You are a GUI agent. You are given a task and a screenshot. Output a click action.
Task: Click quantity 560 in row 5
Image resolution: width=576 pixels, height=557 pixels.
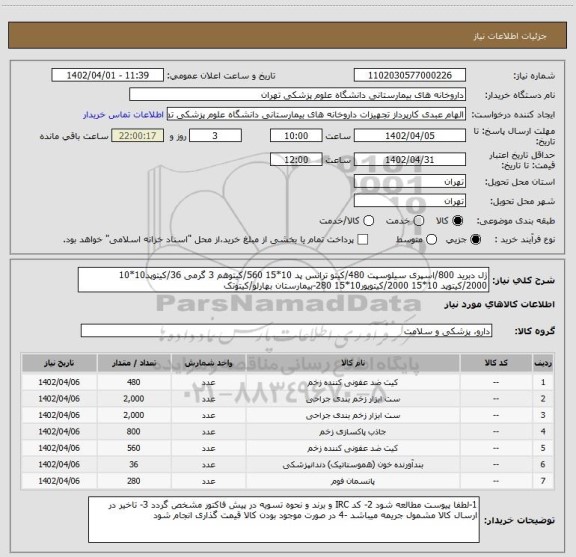point(134,448)
